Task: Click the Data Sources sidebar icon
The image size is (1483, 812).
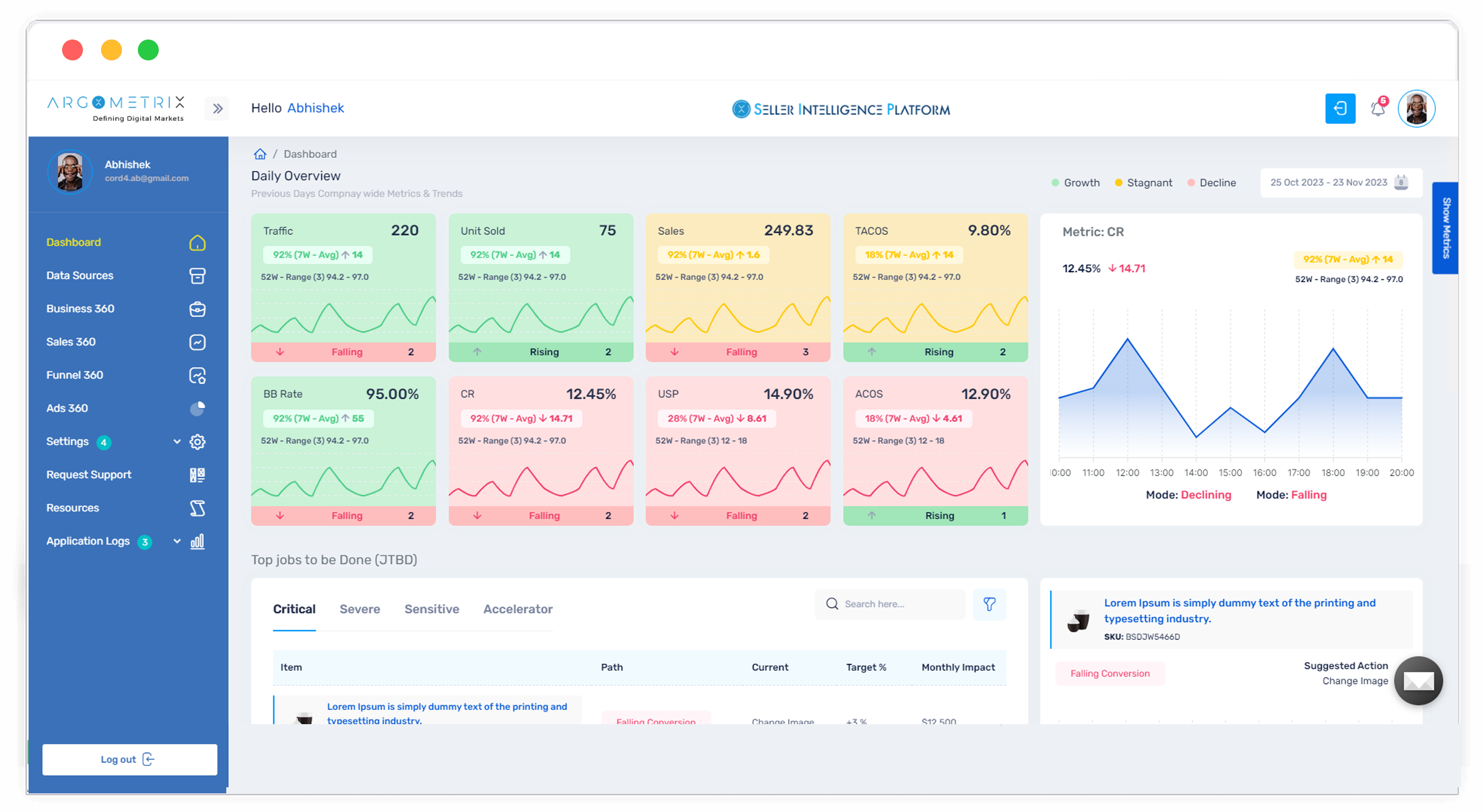Action: pos(198,276)
